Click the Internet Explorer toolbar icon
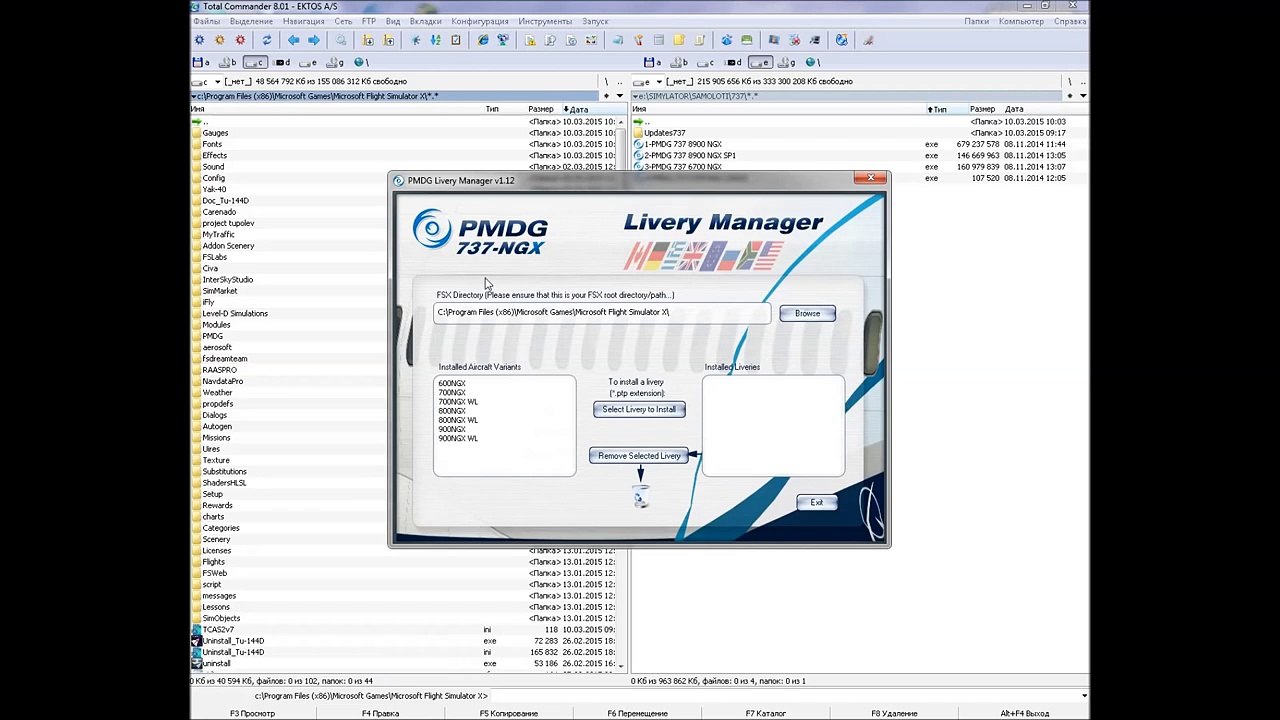1280x720 pixels. click(x=483, y=40)
